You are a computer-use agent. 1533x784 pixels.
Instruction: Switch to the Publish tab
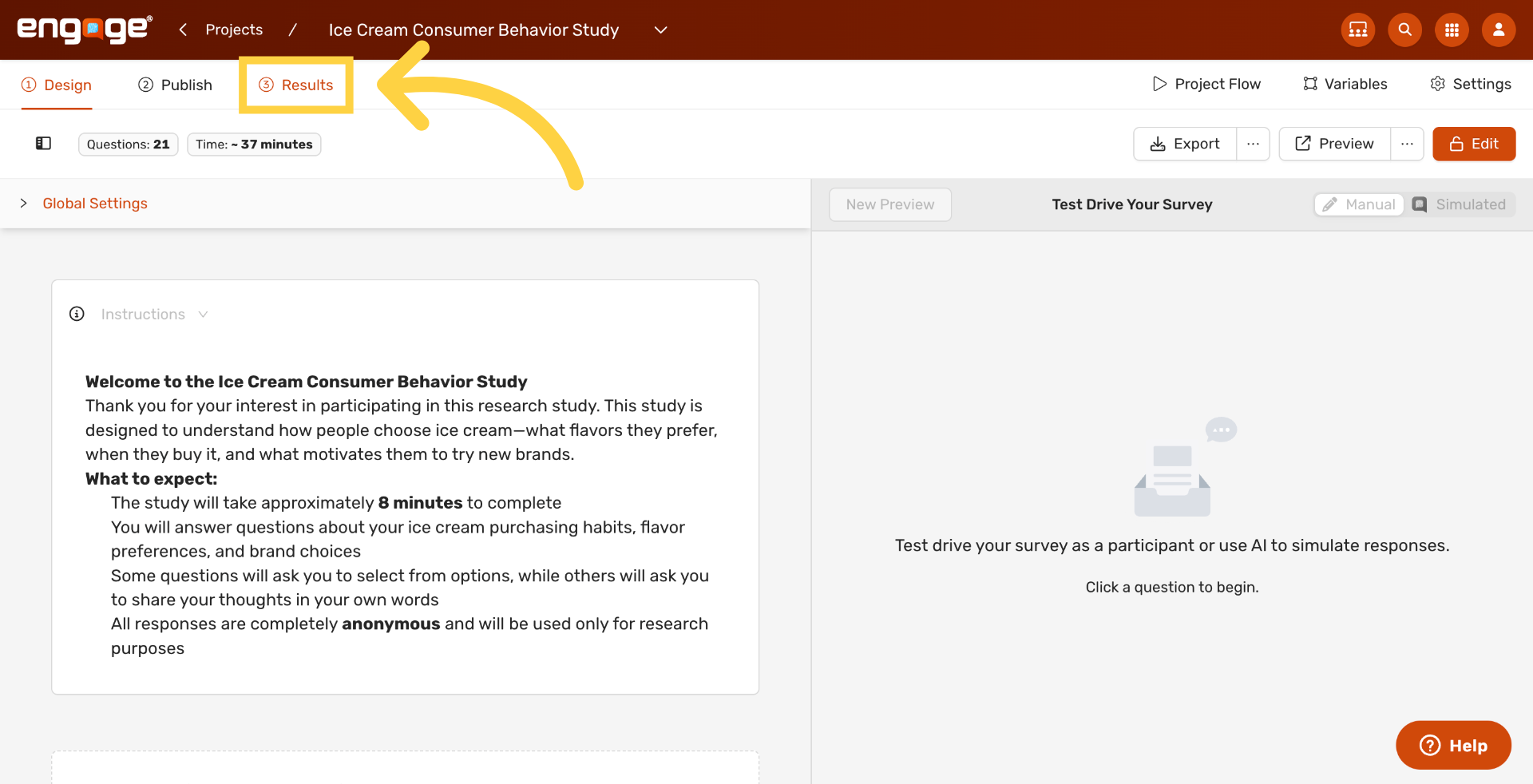175,85
